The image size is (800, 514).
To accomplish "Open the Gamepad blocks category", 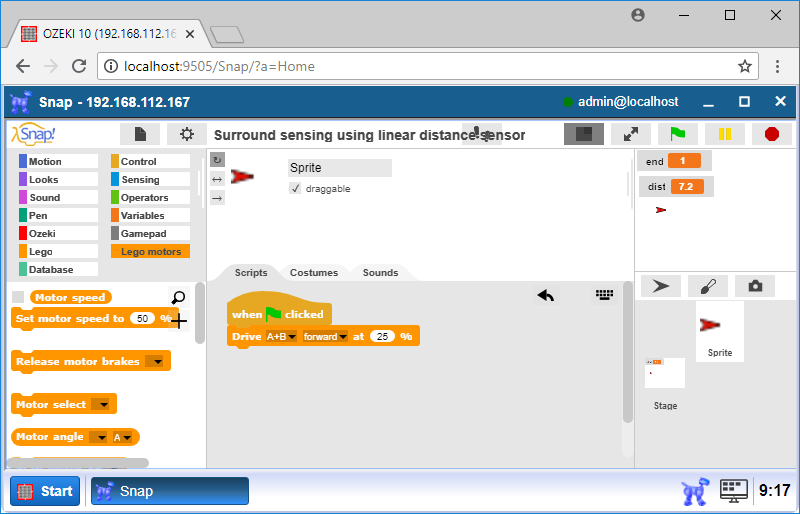I will coord(151,233).
